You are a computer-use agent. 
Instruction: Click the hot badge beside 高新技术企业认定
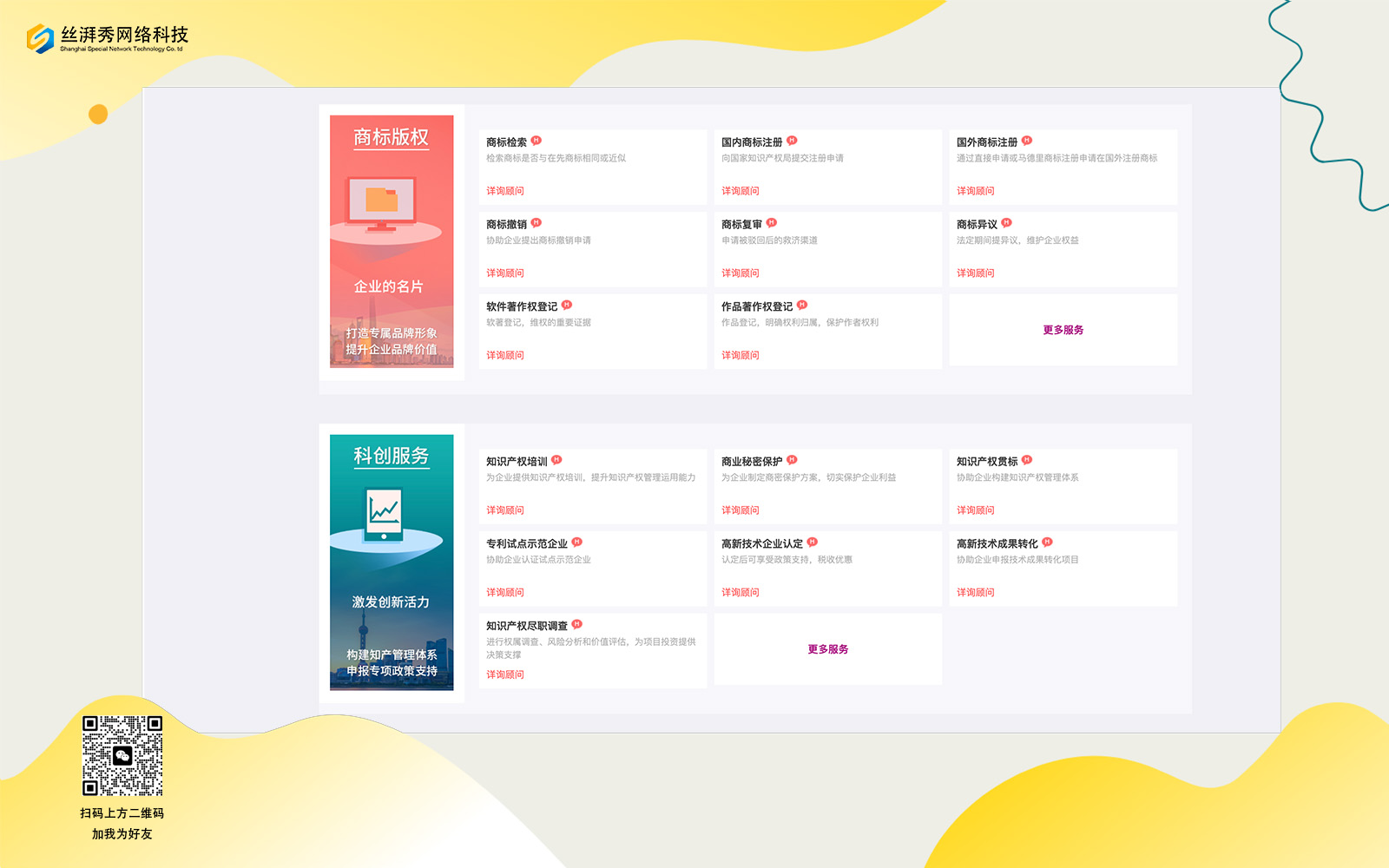point(813,542)
